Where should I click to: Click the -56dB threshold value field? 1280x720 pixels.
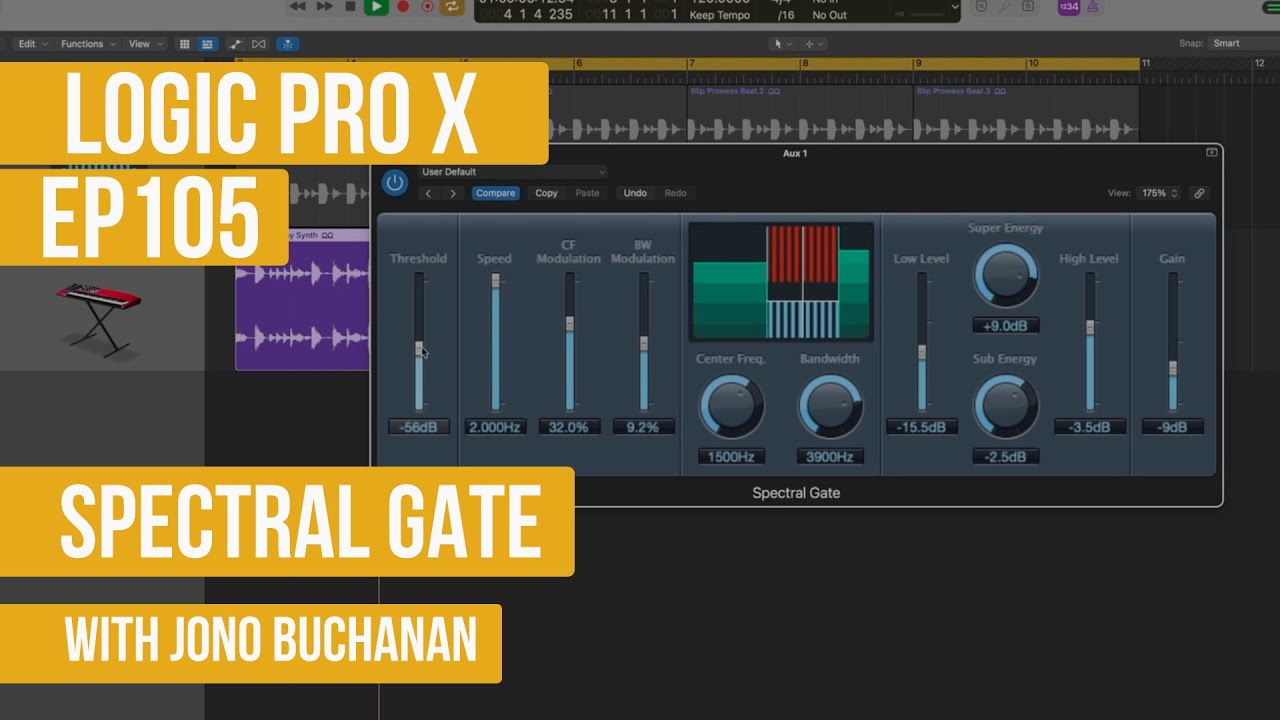[x=419, y=427]
